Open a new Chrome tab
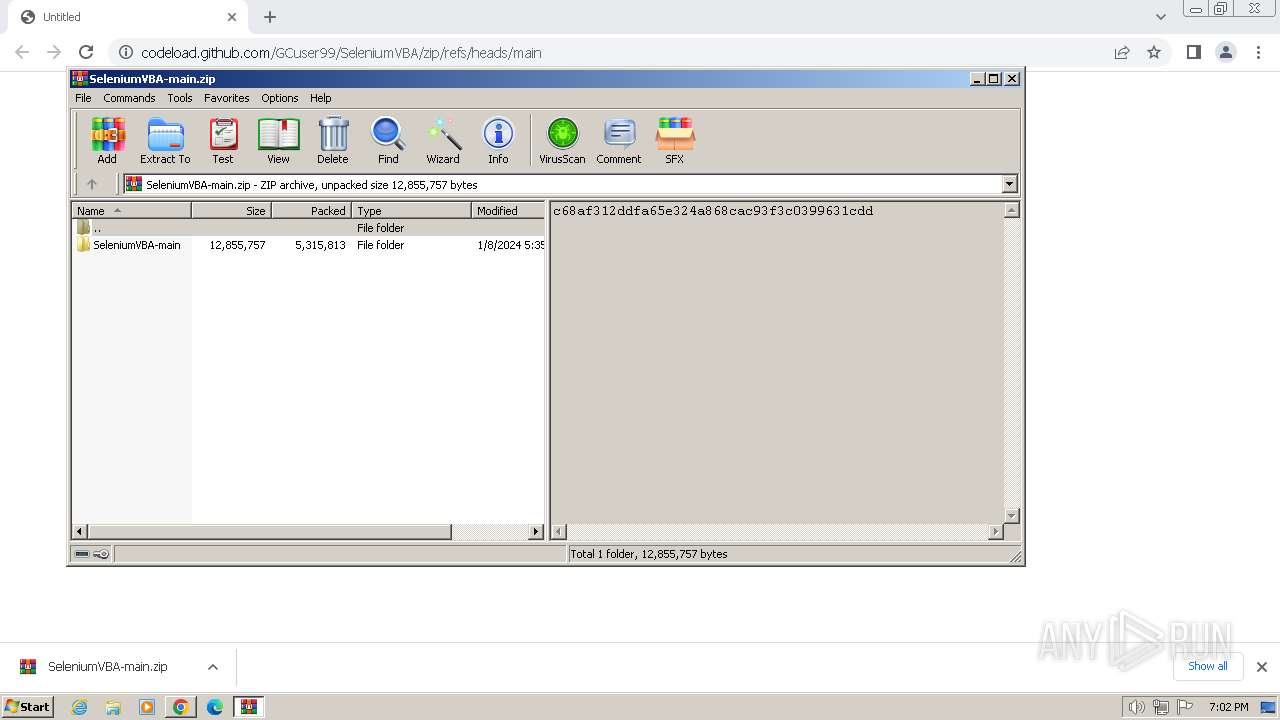 (x=270, y=17)
